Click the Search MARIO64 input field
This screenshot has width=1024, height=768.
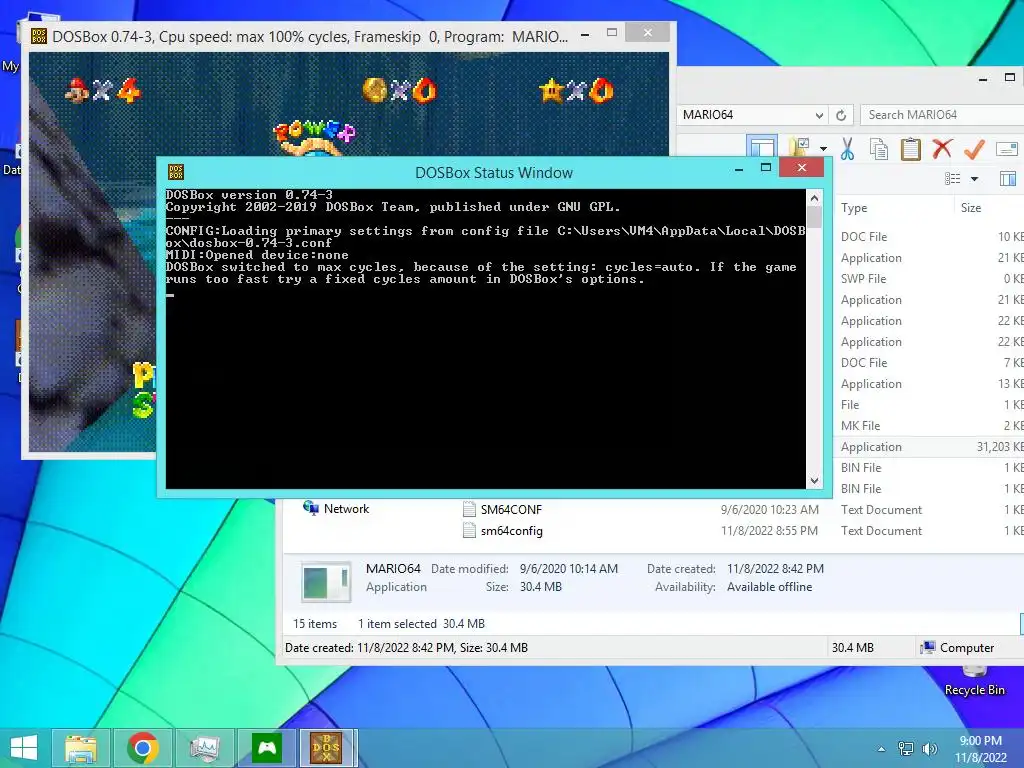click(942, 115)
